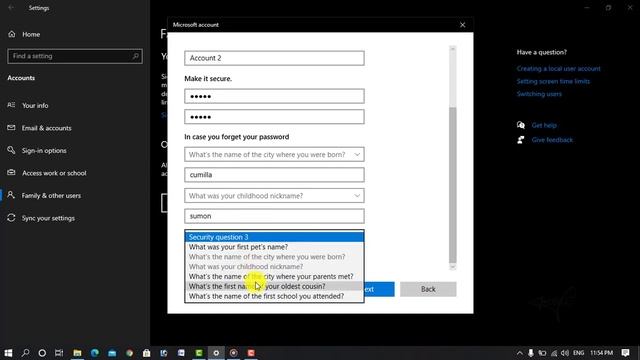This screenshot has width=640, height=360.
Task: Open the Get help link
Action: point(544,125)
